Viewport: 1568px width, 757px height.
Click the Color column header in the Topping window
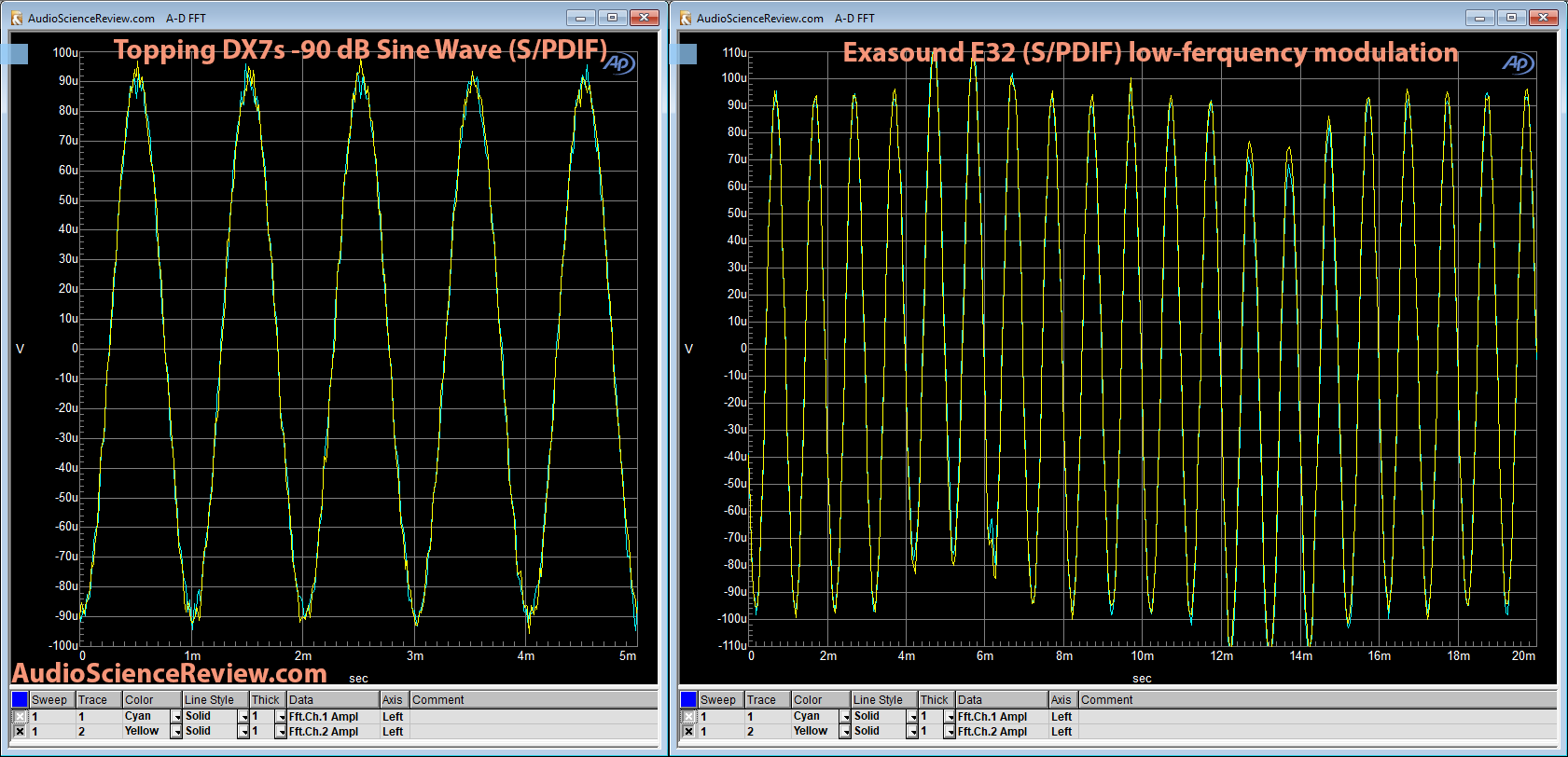(x=152, y=699)
